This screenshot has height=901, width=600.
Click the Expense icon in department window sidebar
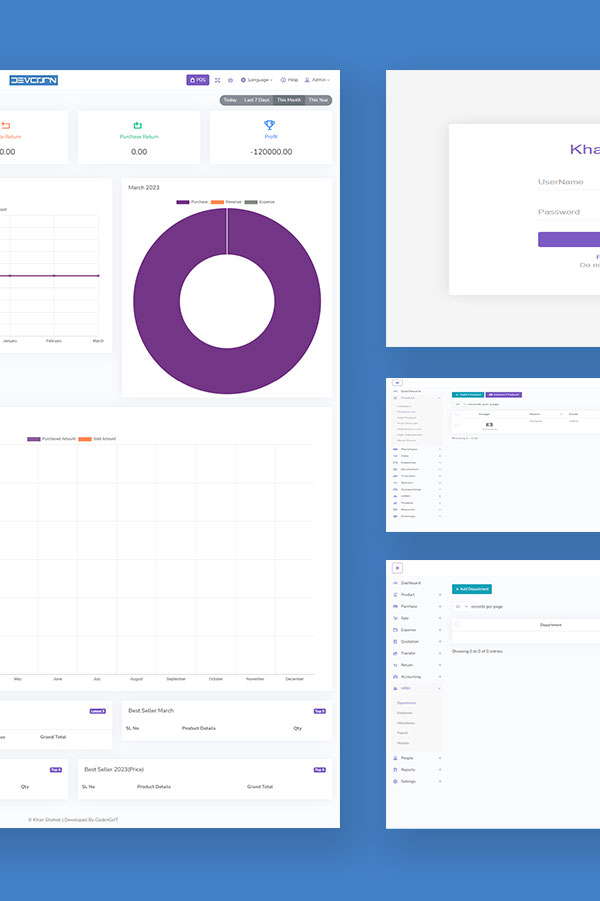[395, 630]
